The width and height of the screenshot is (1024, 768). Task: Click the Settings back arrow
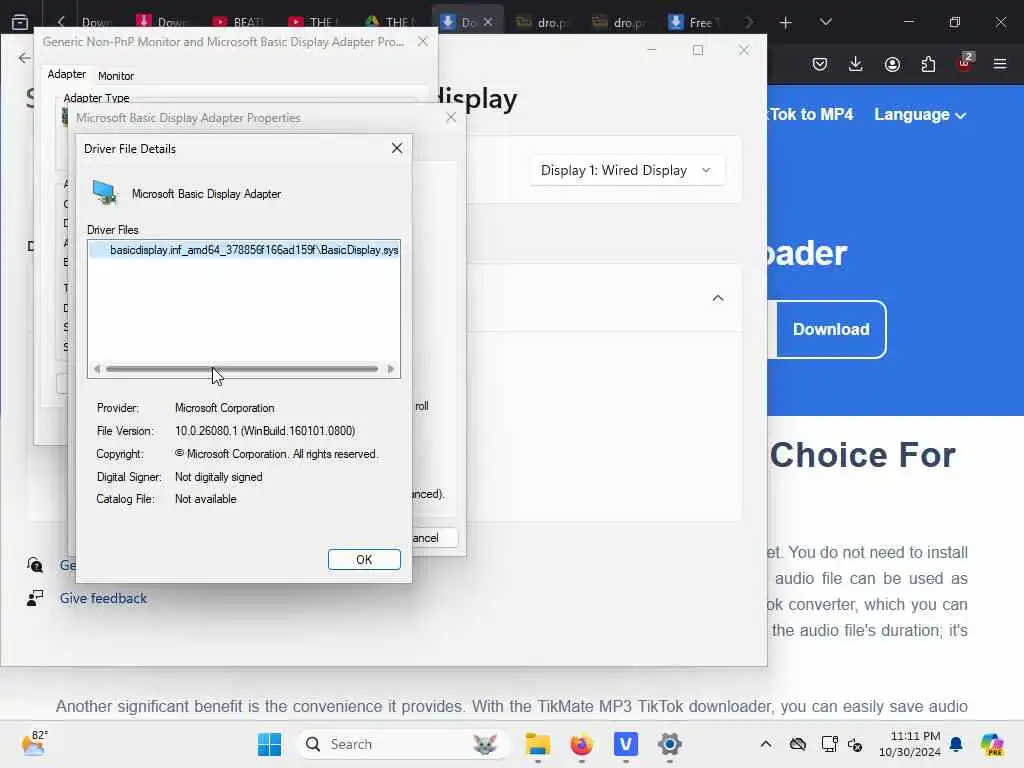tap(24, 58)
